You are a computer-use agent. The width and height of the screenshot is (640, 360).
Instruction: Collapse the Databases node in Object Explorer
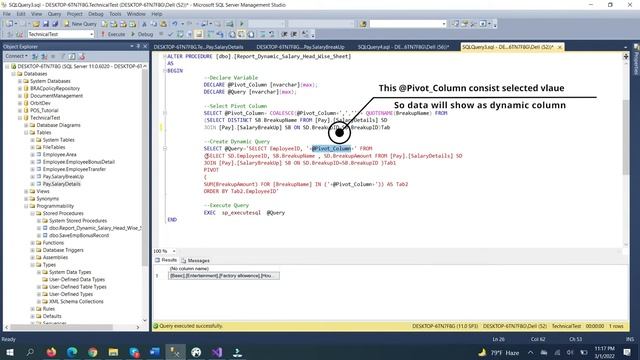(13, 74)
